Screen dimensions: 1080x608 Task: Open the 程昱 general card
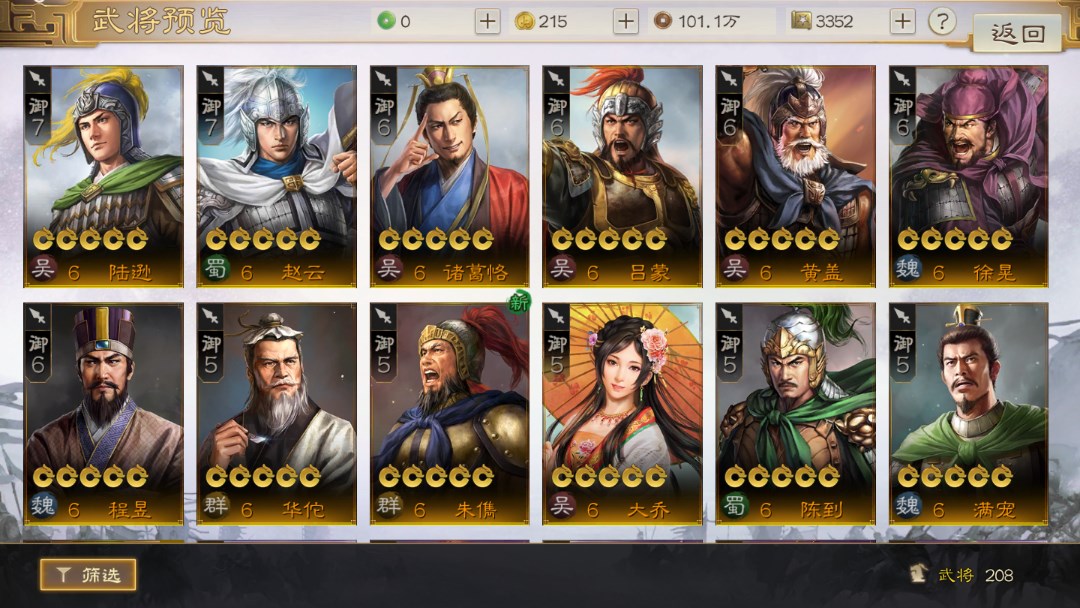[x=103, y=413]
